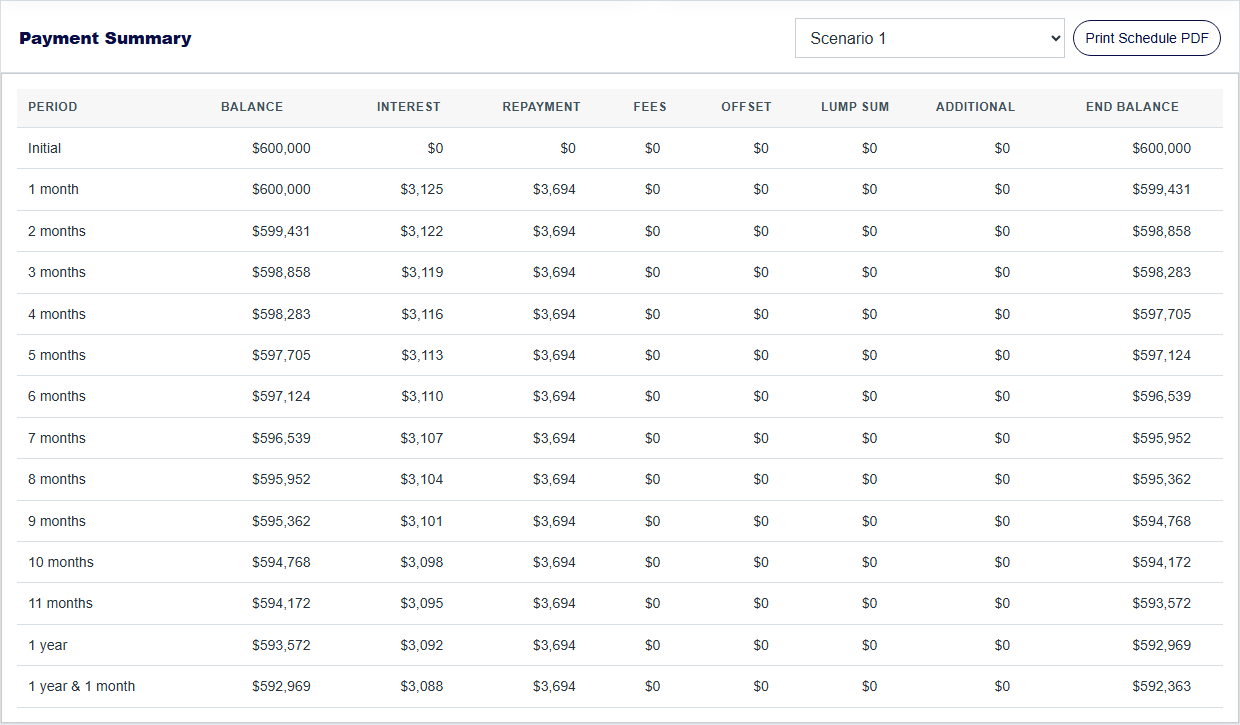Select the 4 months period label
Image resolution: width=1240 pixels, height=725 pixels.
tap(57, 314)
